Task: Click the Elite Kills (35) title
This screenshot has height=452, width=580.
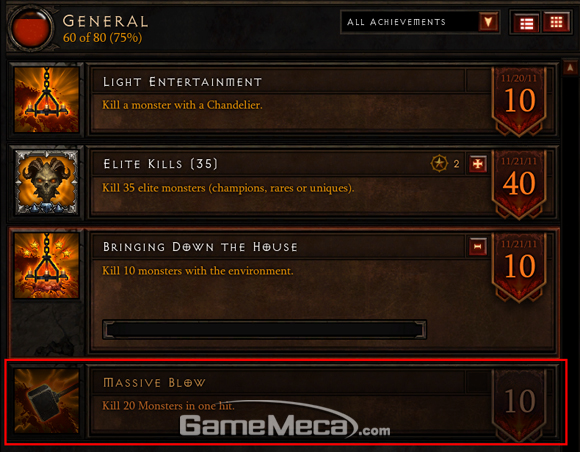Action: (x=161, y=164)
